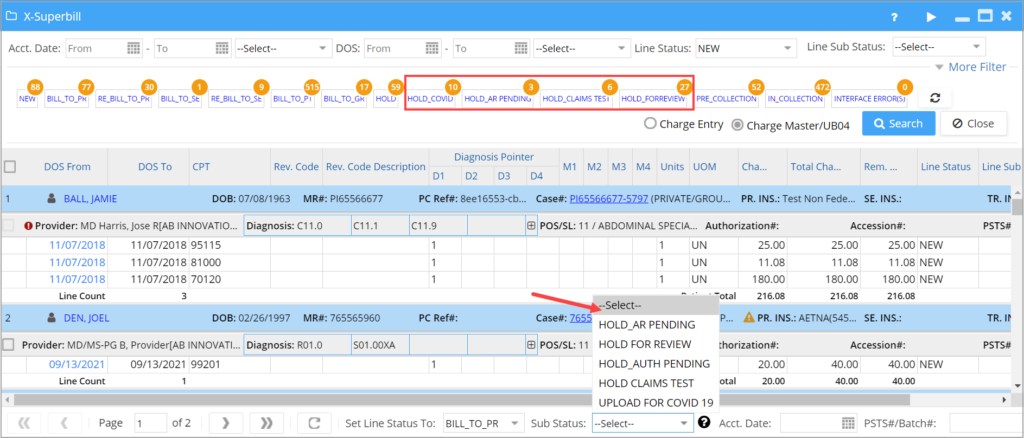The image size is (1024, 438).
Task: Go to next page arrow
Action: pos(226,423)
